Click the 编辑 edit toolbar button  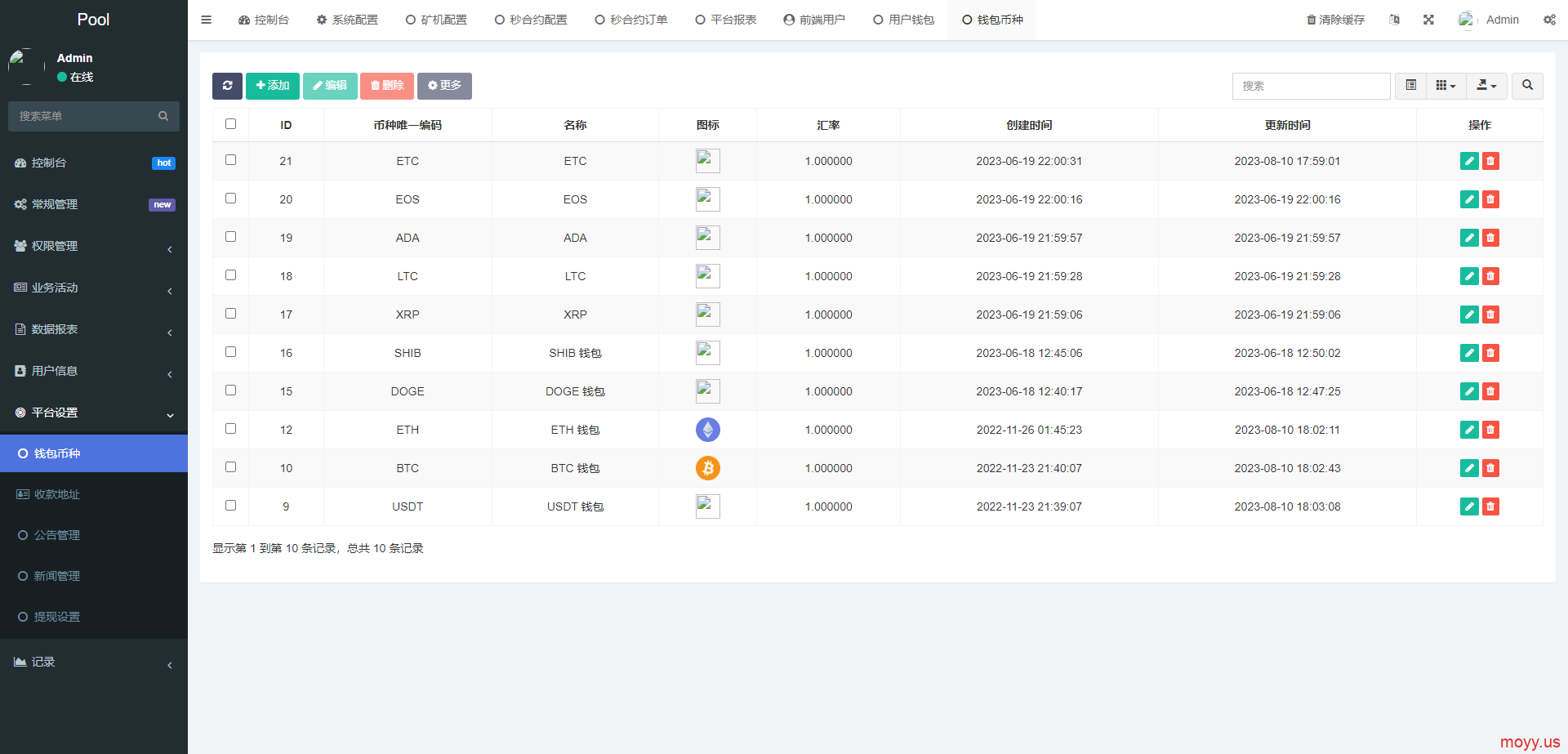click(x=330, y=86)
